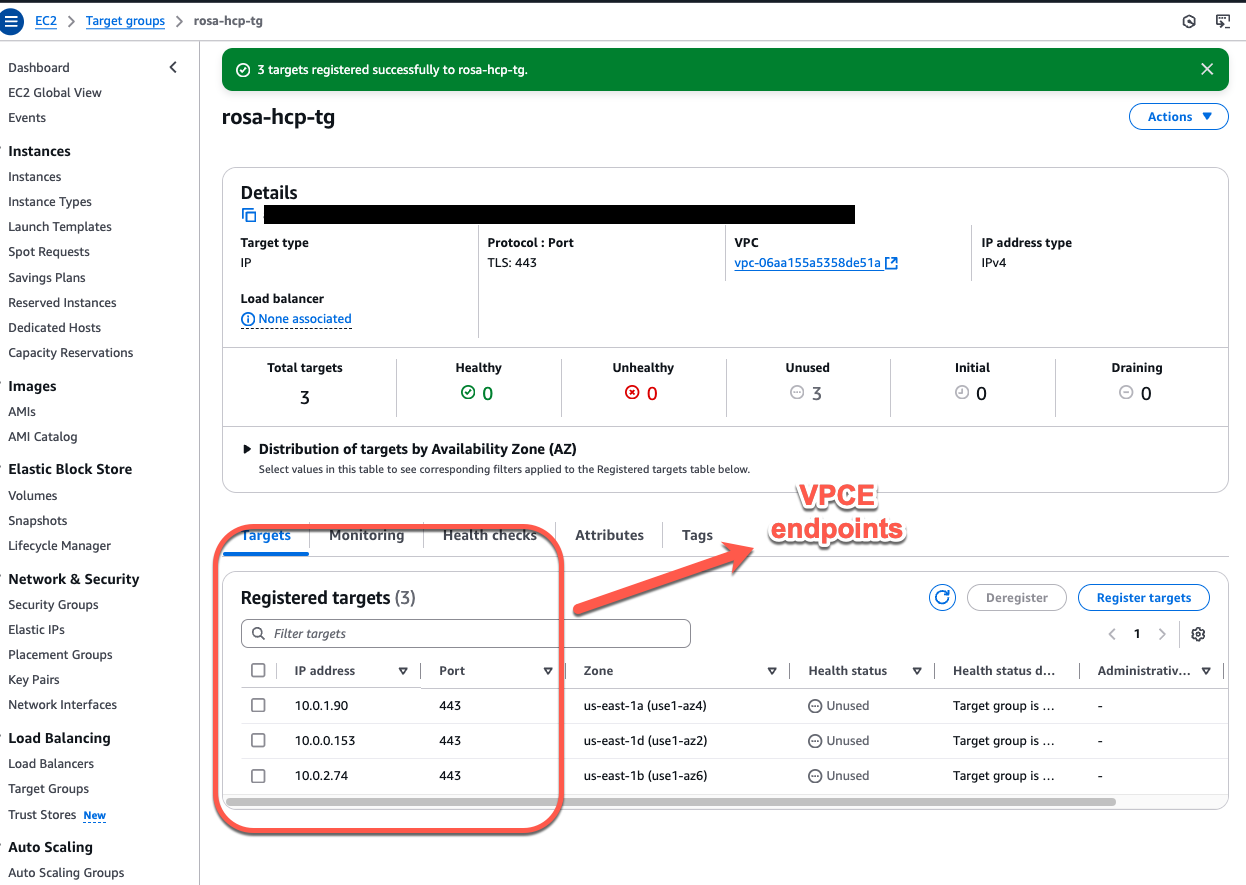Image resolution: width=1246 pixels, height=885 pixels.
Task: Select the checkbox for 10.0.2.74
Action: 258,776
